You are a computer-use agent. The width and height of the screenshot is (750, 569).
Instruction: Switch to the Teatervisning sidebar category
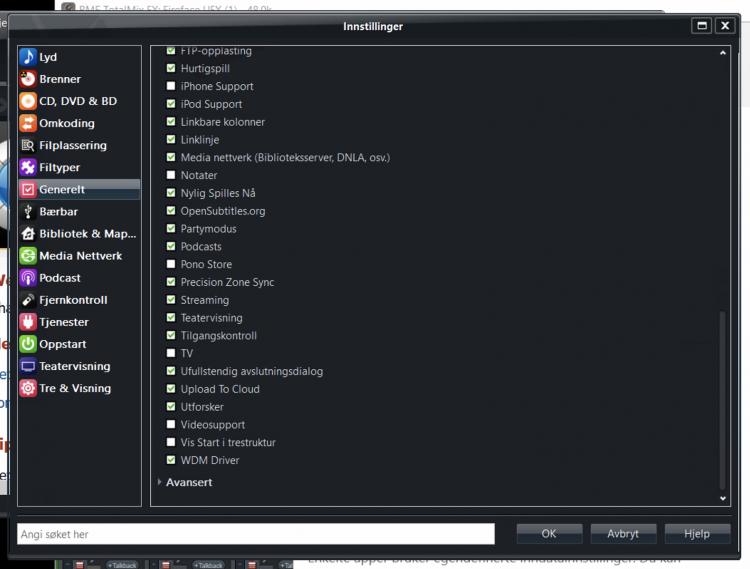(79, 366)
